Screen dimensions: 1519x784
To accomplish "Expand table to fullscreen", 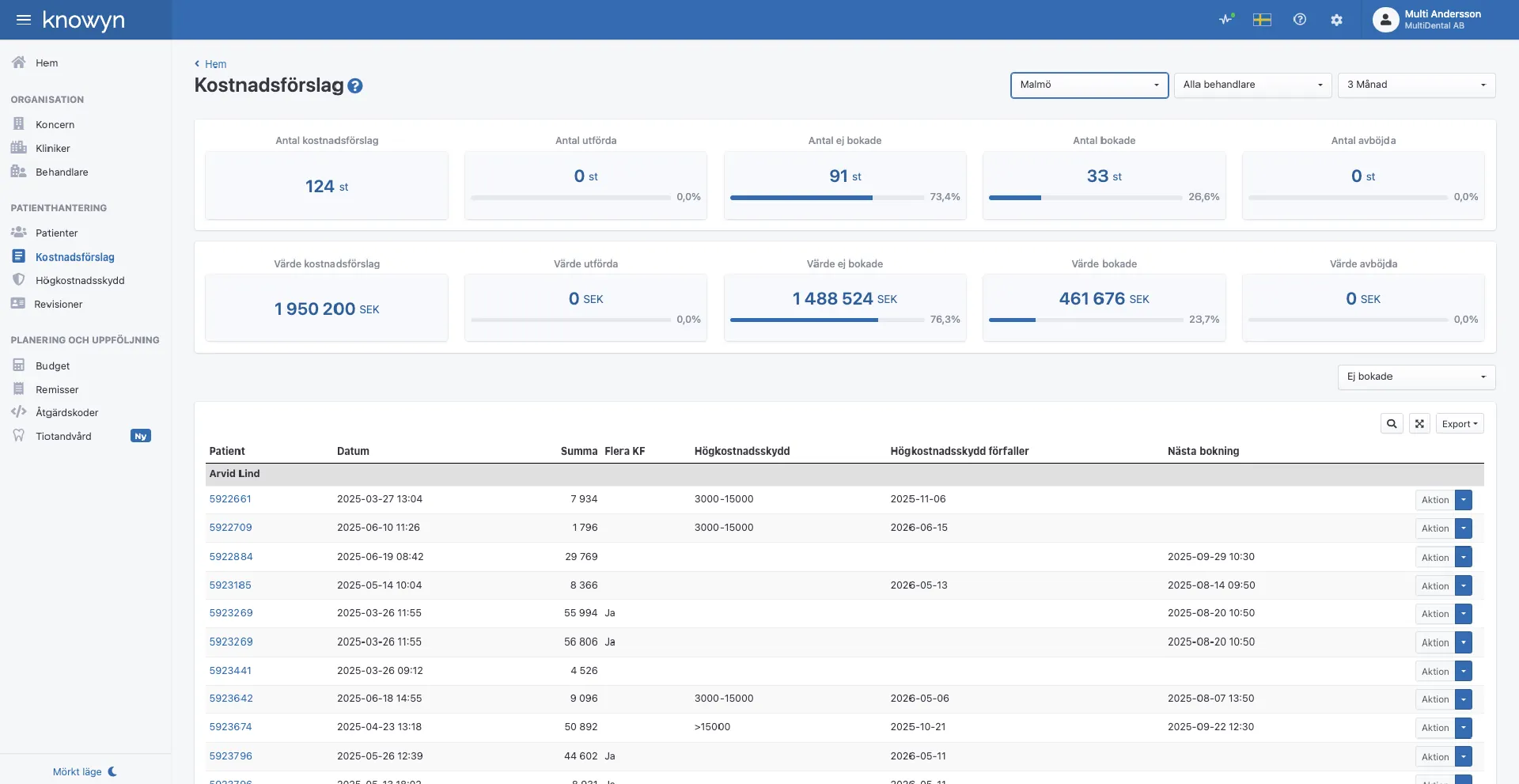I will click(x=1419, y=424).
